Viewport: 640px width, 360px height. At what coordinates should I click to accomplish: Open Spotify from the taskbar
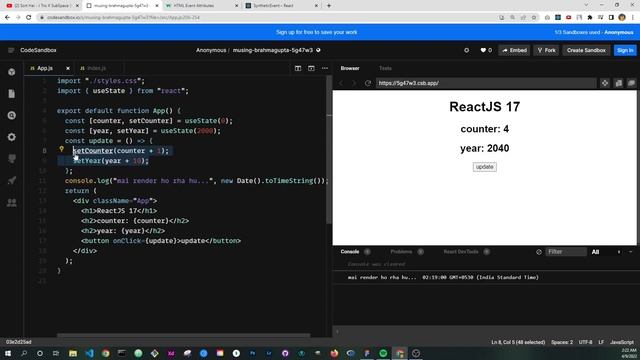click(x=383, y=353)
